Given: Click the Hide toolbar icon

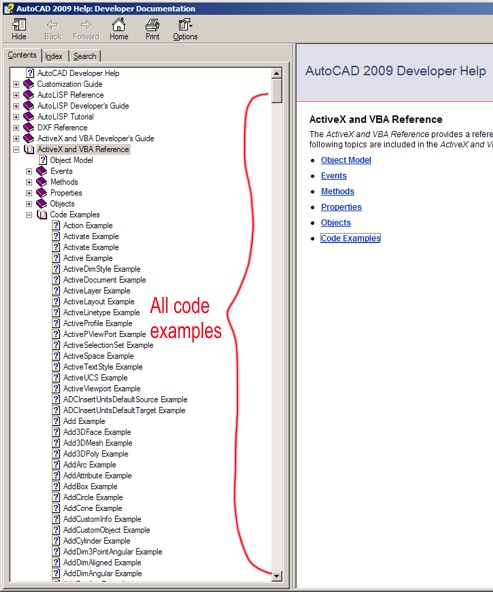Looking at the screenshot, I should (19, 25).
